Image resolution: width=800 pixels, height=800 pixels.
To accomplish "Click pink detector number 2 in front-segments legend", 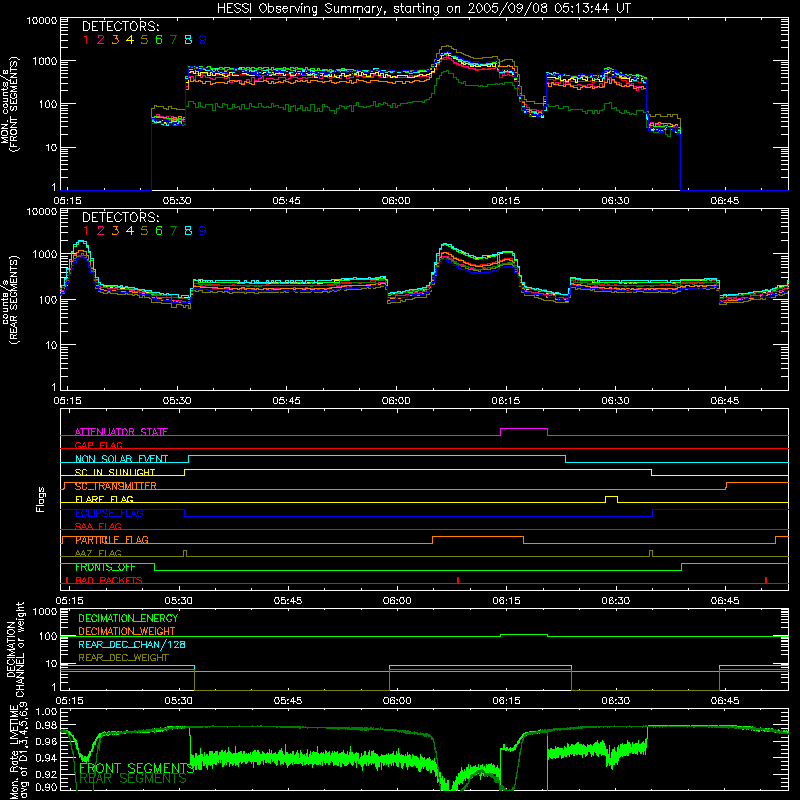I will click(x=101, y=40).
